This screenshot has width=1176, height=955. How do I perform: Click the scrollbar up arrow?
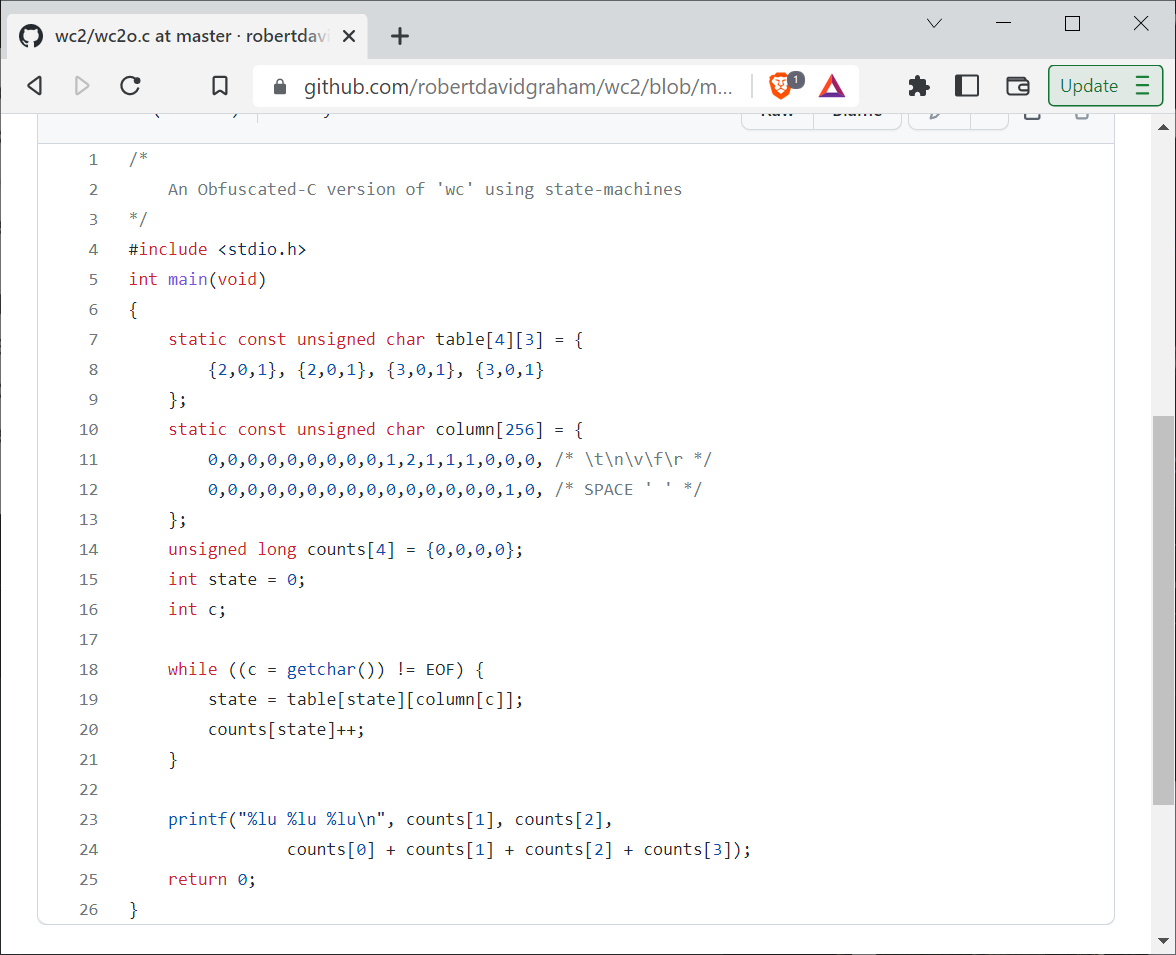click(1163, 127)
